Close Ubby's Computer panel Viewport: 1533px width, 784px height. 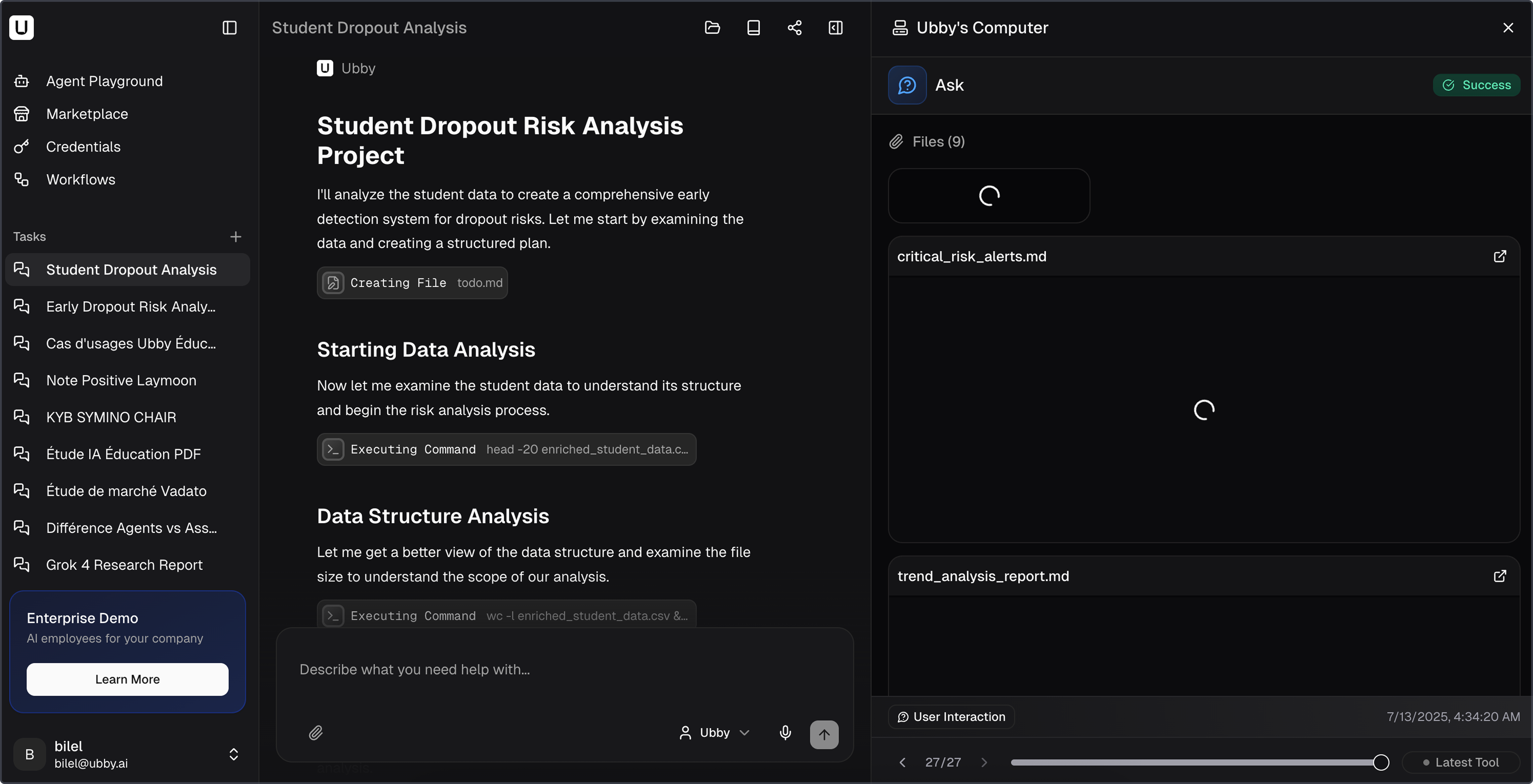point(1508,27)
